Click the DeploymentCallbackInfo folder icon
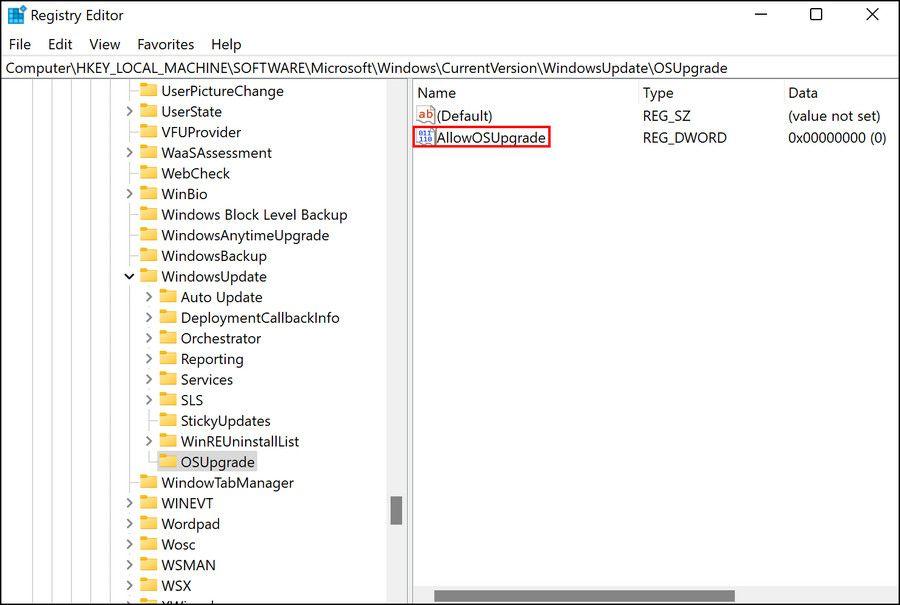This screenshot has height=605, width=900. [168, 317]
